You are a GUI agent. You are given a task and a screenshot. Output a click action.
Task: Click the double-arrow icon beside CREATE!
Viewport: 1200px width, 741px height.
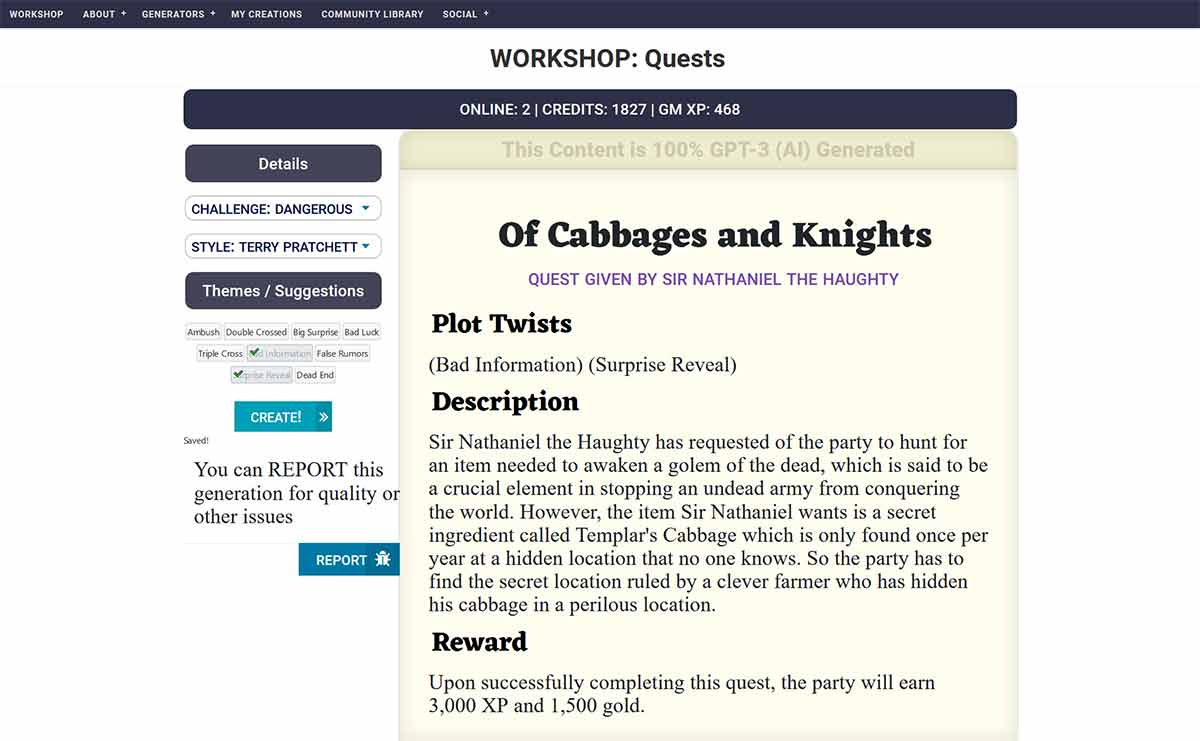323,417
